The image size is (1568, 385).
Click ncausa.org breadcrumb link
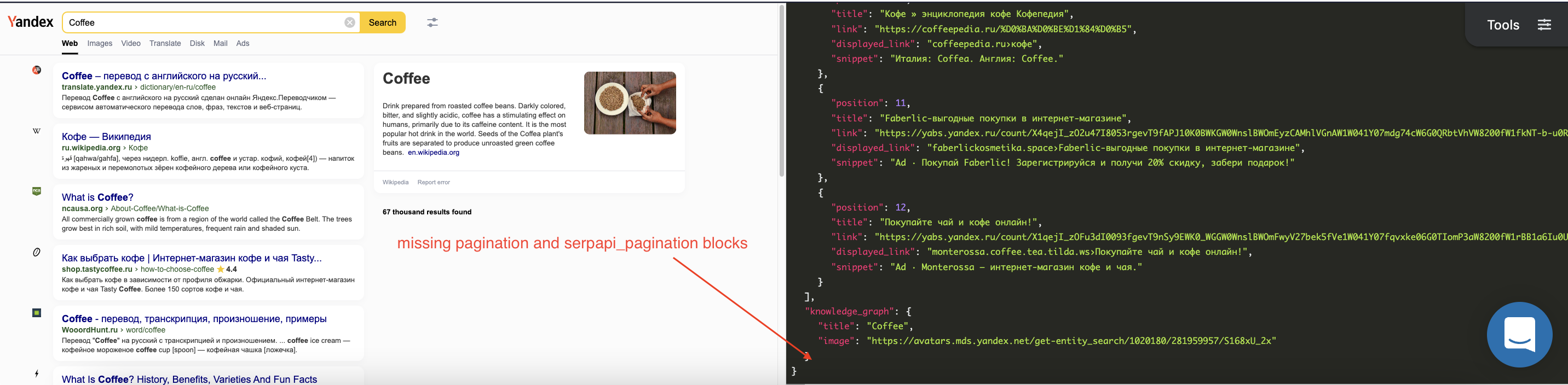82,208
